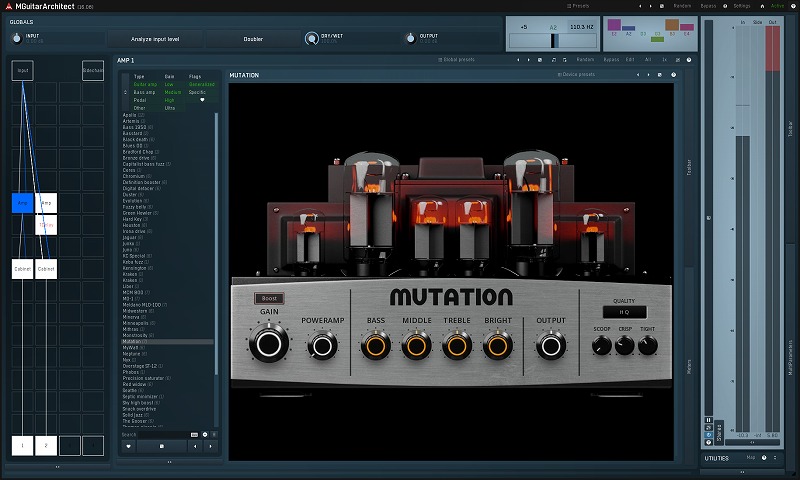
Task: Toggle the Bass amp type filter
Action: coord(145,92)
